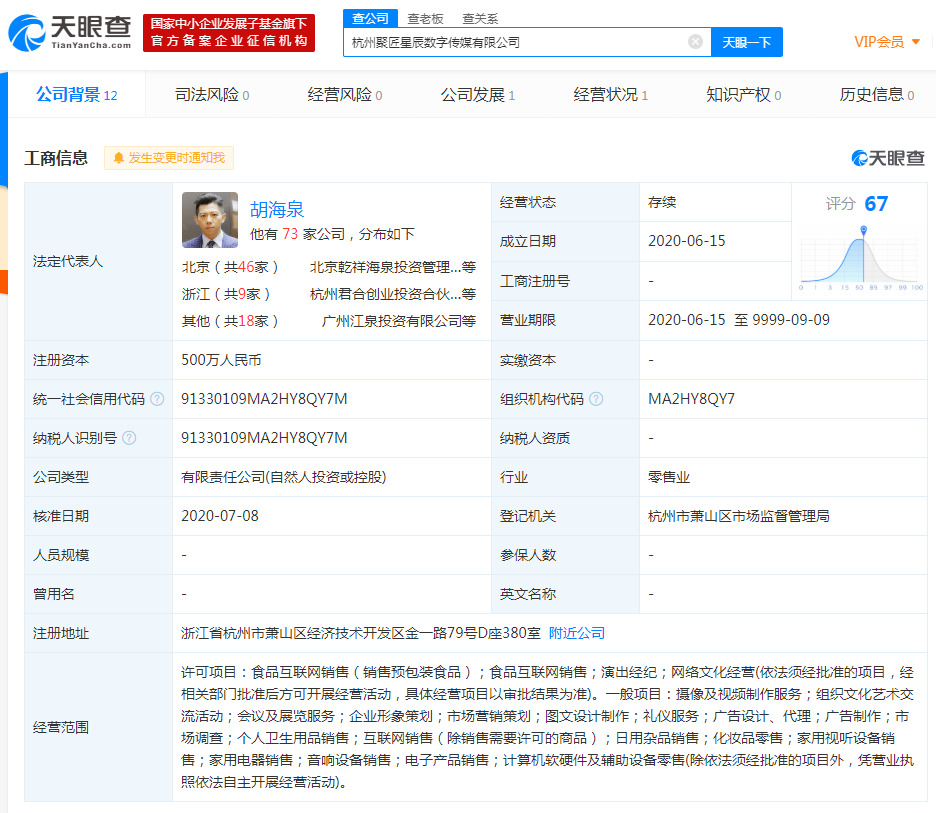Expand the VIP会员 dropdown
Viewport: 936px width, 813px height.
pyautogui.click(x=887, y=42)
